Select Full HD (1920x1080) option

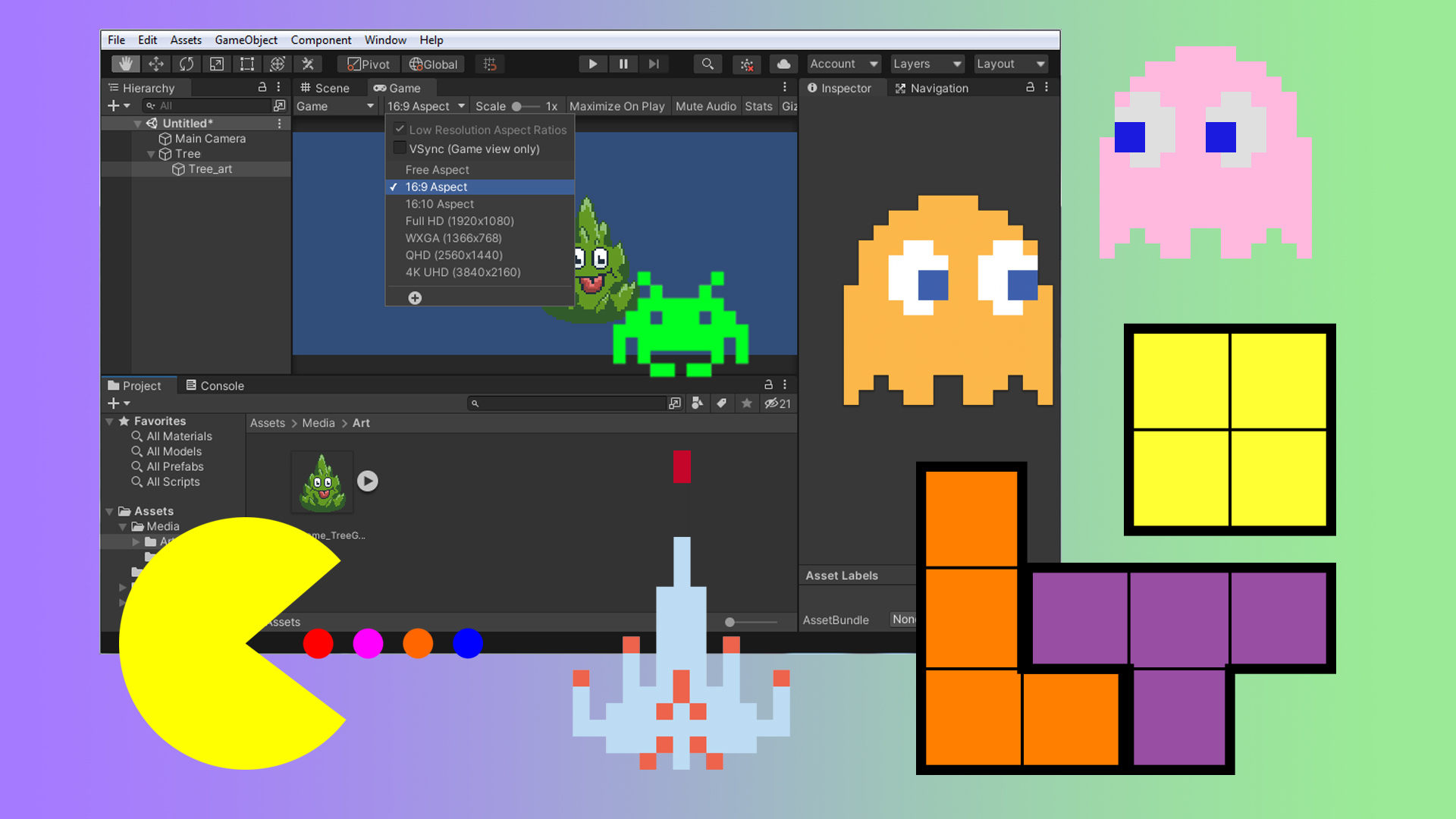pos(480,221)
